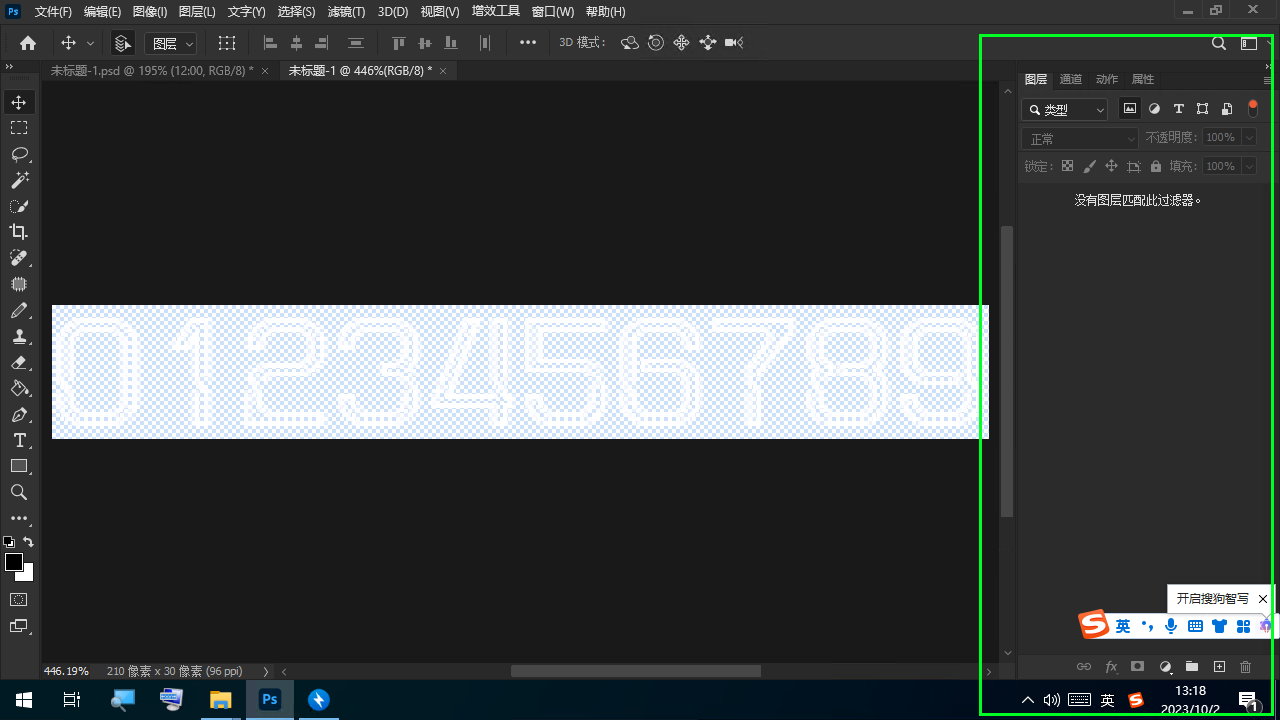Screen dimensions: 1280x720
Task: Expand the 不透明度 opacity dropdown arrow
Action: tap(1246, 138)
